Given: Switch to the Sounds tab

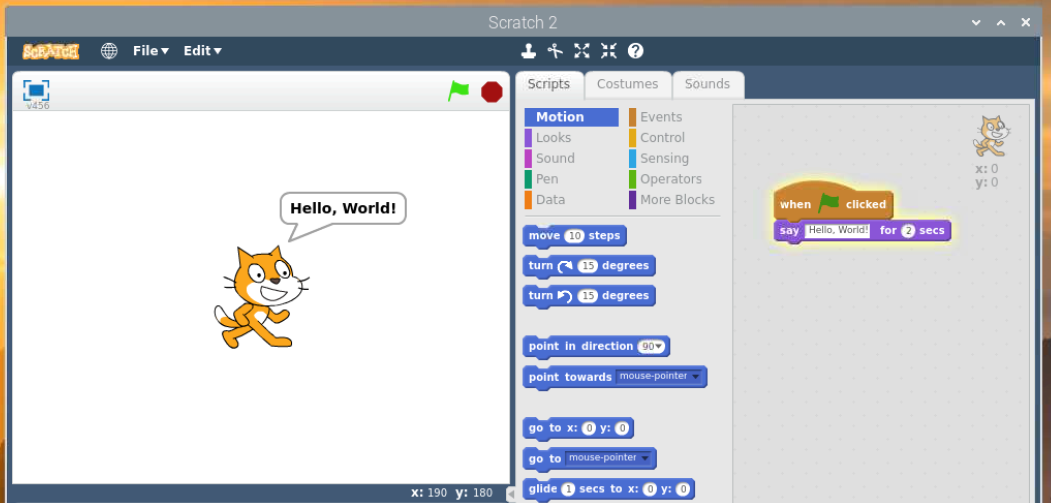Looking at the screenshot, I should point(707,85).
